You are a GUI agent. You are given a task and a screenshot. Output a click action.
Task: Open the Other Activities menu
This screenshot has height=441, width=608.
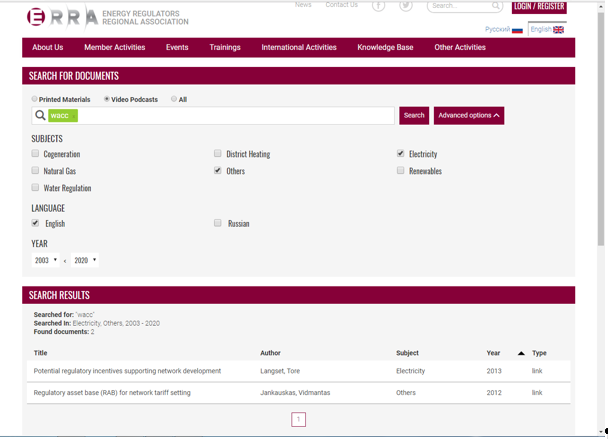[x=460, y=47]
